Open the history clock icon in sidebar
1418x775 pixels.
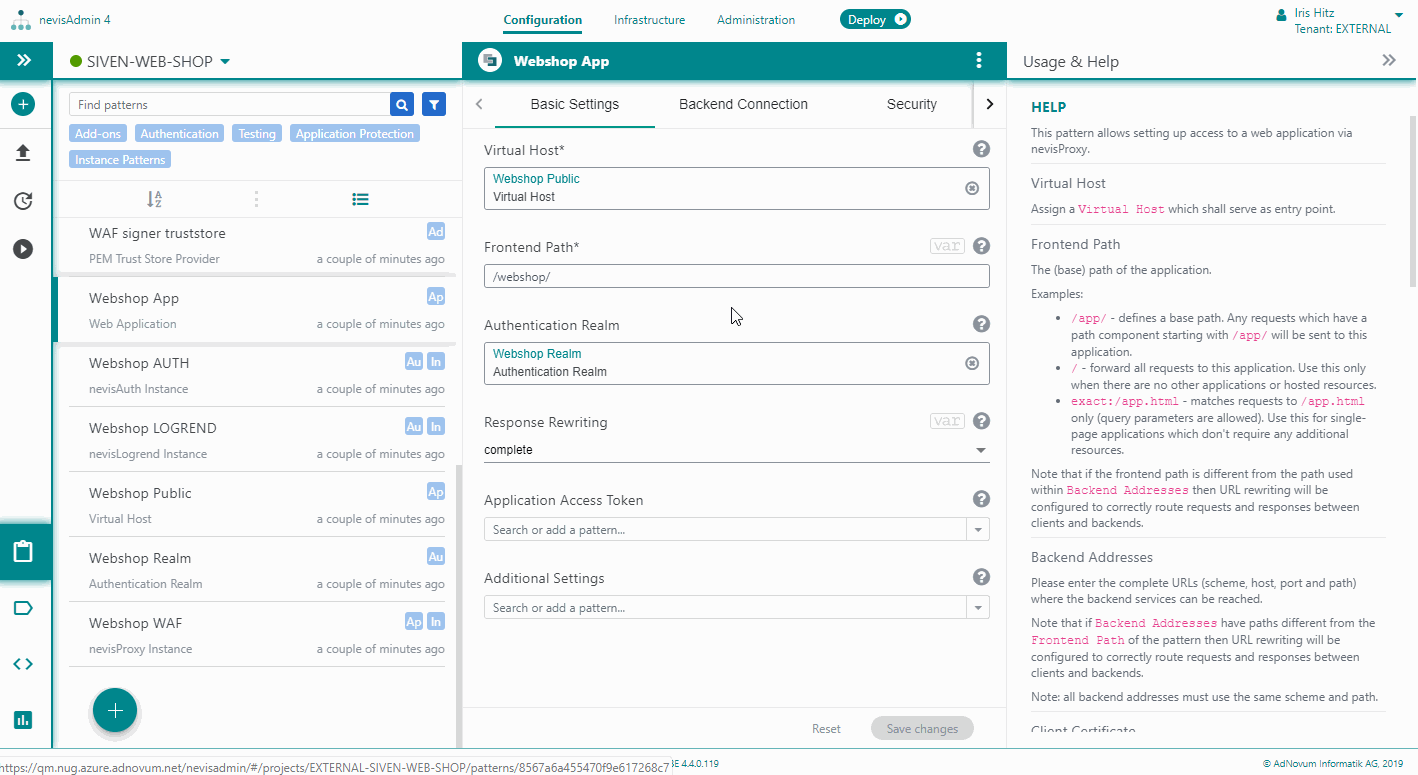coord(24,201)
